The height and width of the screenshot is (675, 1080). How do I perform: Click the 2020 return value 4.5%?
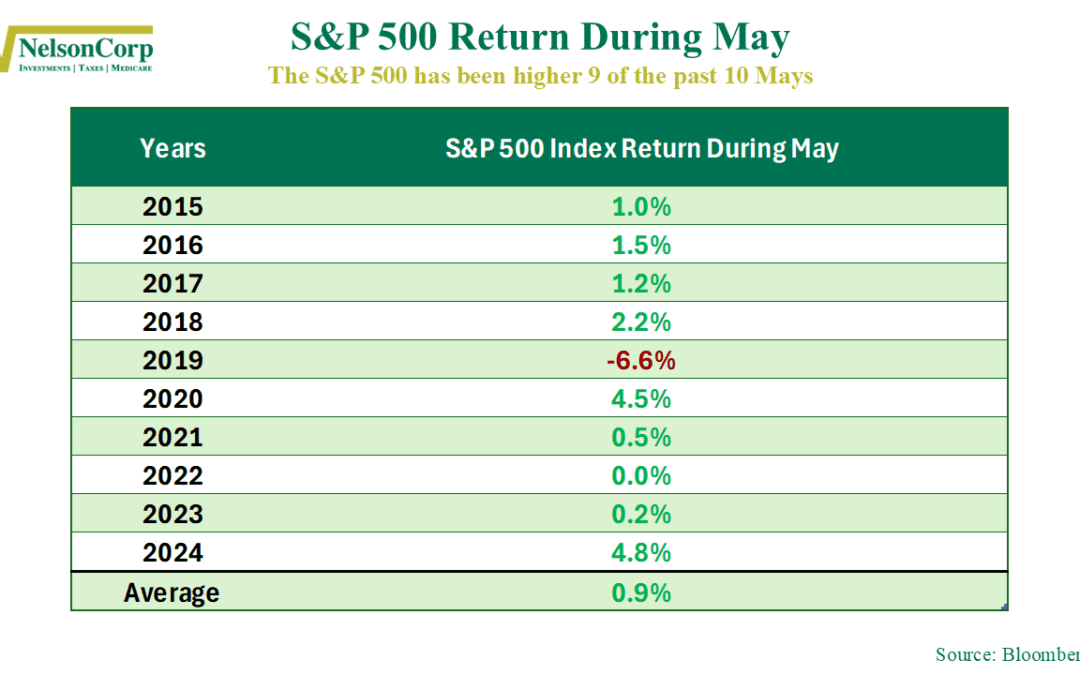coord(641,399)
